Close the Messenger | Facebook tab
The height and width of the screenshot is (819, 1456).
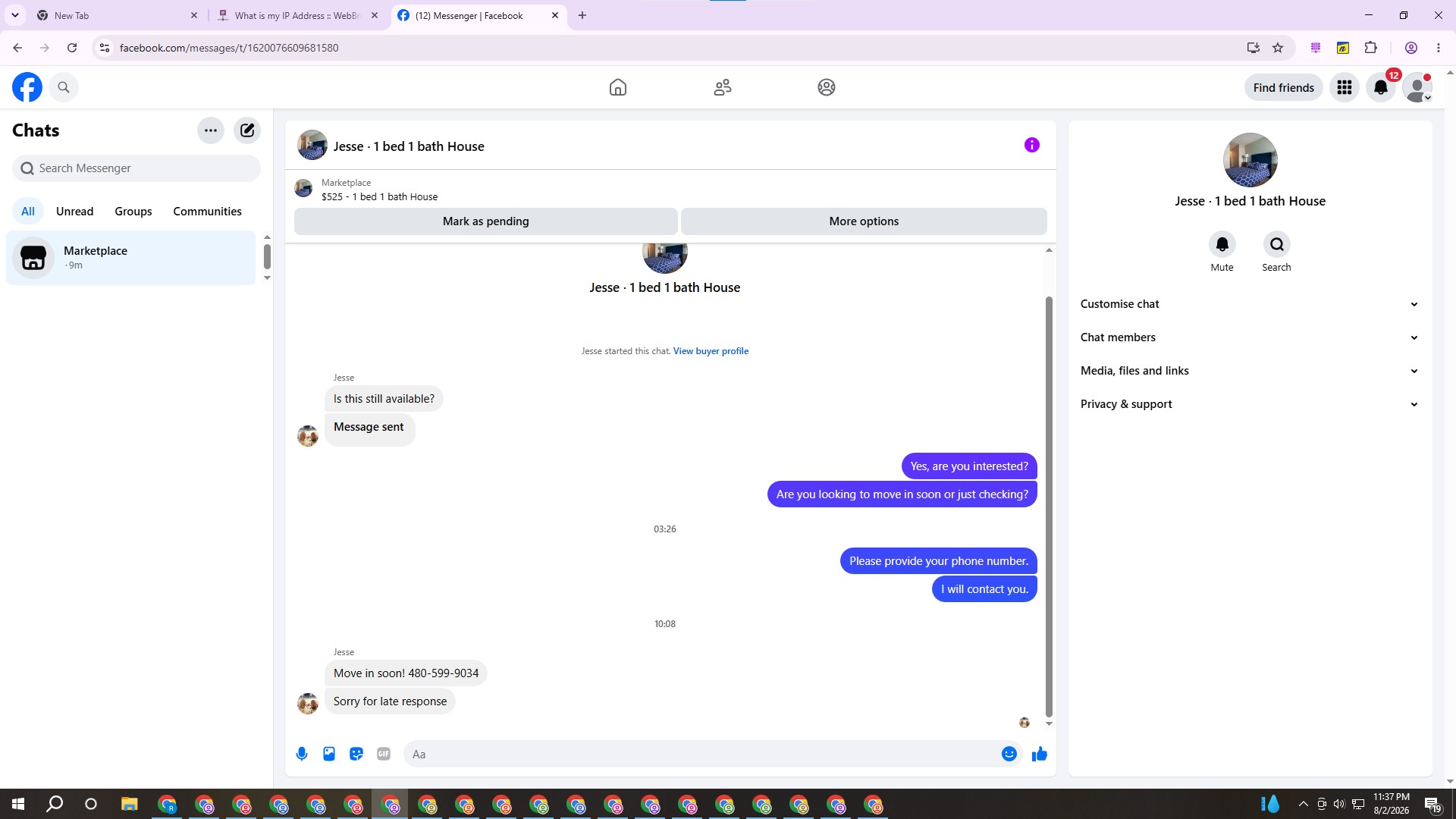(555, 15)
